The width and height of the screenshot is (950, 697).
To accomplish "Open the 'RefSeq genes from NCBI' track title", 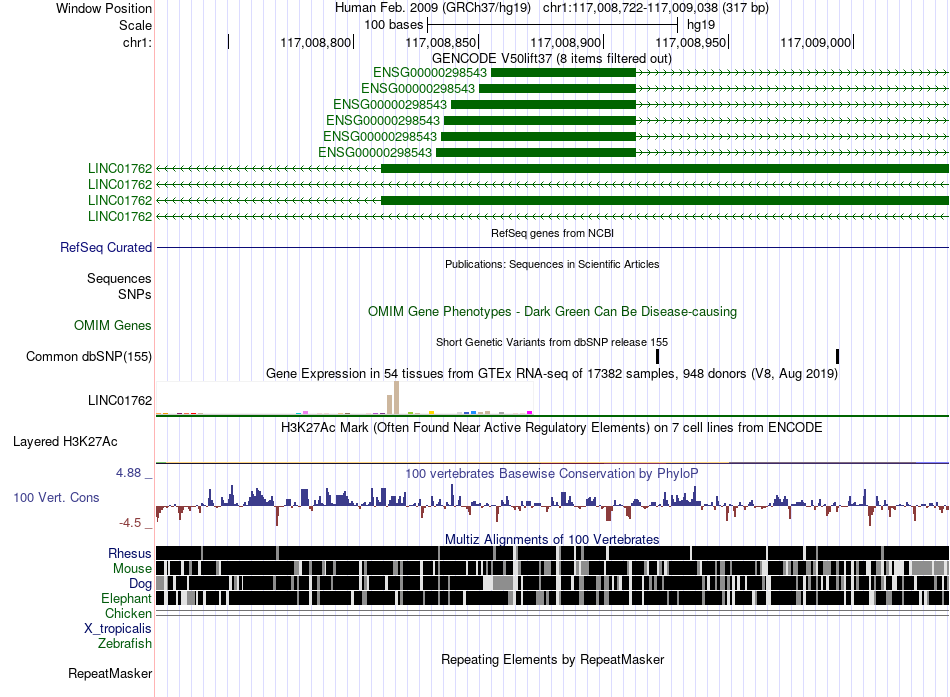I will [x=553, y=233].
